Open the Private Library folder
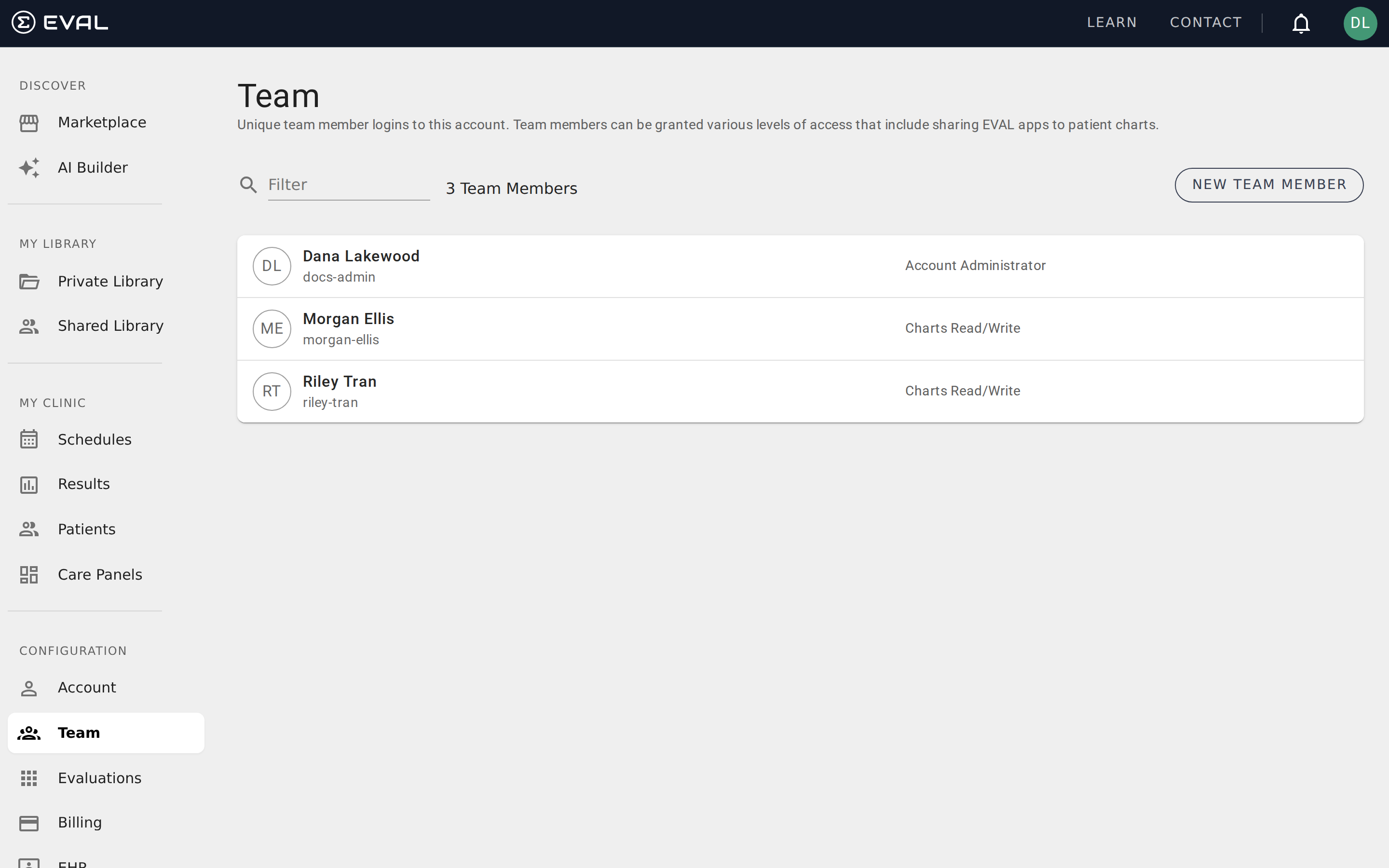The width and height of the screenshot is (1389, 868). click(x=109, y=281)
